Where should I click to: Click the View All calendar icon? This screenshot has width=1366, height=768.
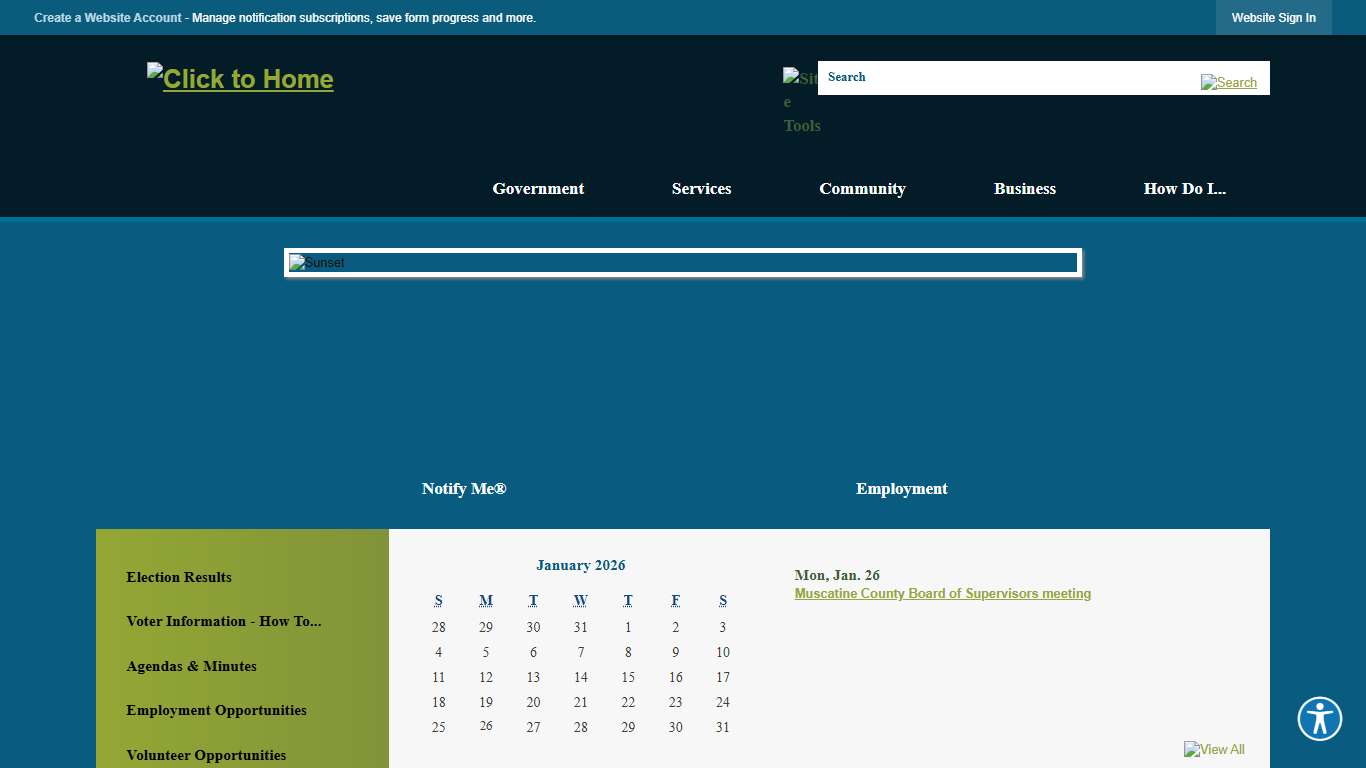click(x=1213, y=749)
